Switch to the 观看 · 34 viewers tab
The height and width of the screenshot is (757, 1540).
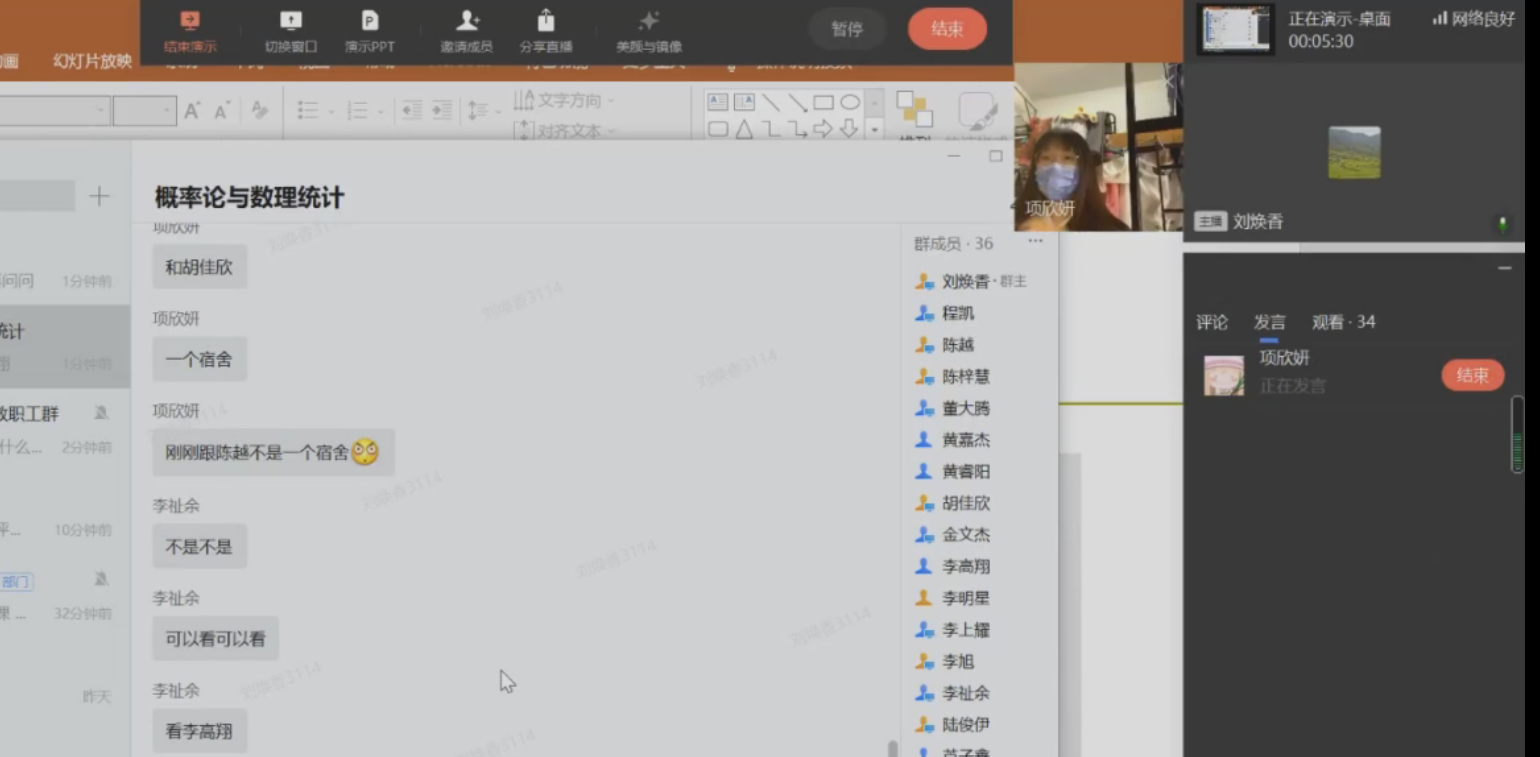point(1343,322)
